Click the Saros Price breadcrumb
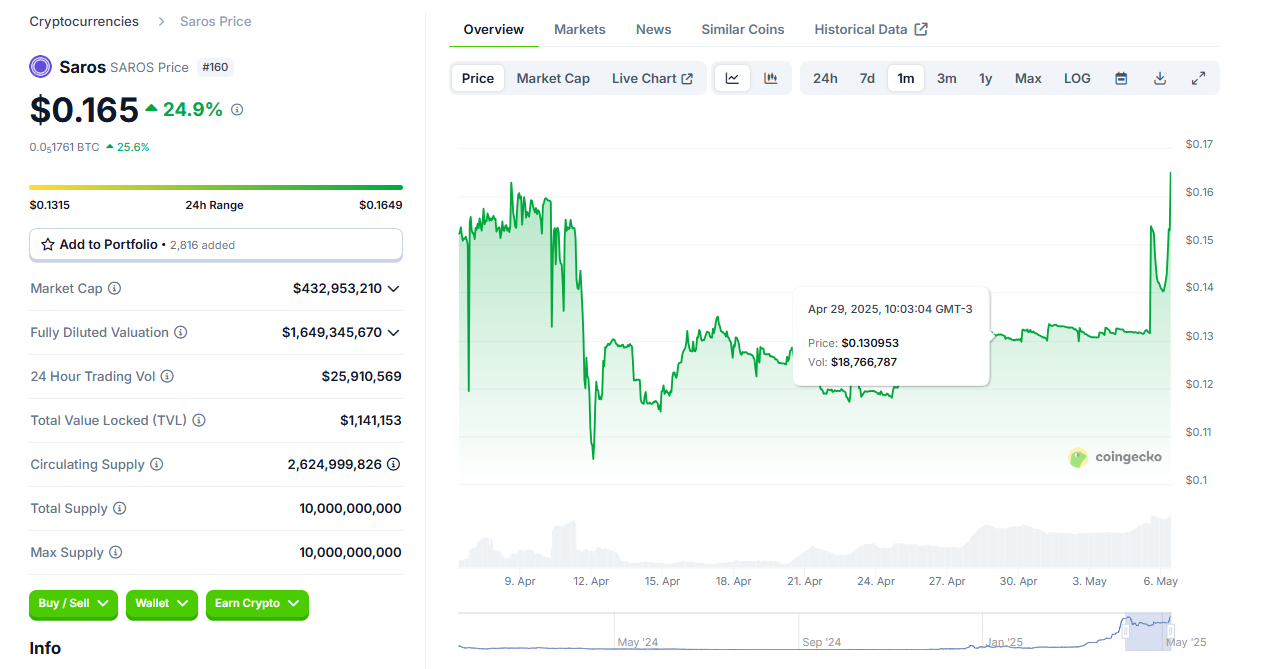This screenshot has width=1261, height=669. click(x=216, y=21)
